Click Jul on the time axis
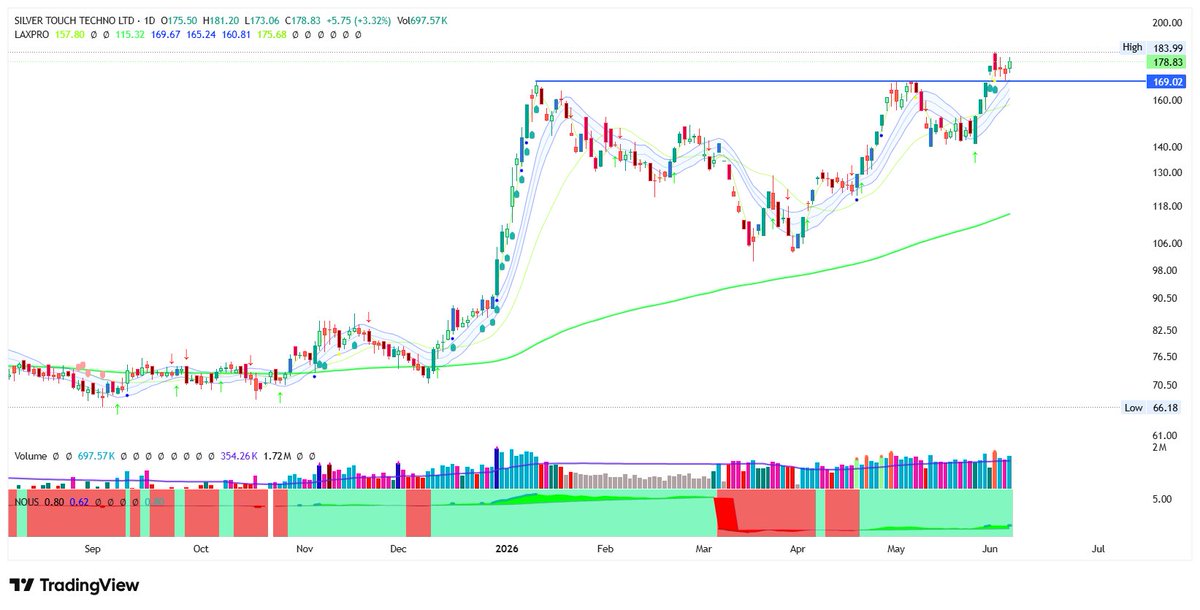Image resolution: width=1200 pixels, height=610 pixels. [1098, 549]
